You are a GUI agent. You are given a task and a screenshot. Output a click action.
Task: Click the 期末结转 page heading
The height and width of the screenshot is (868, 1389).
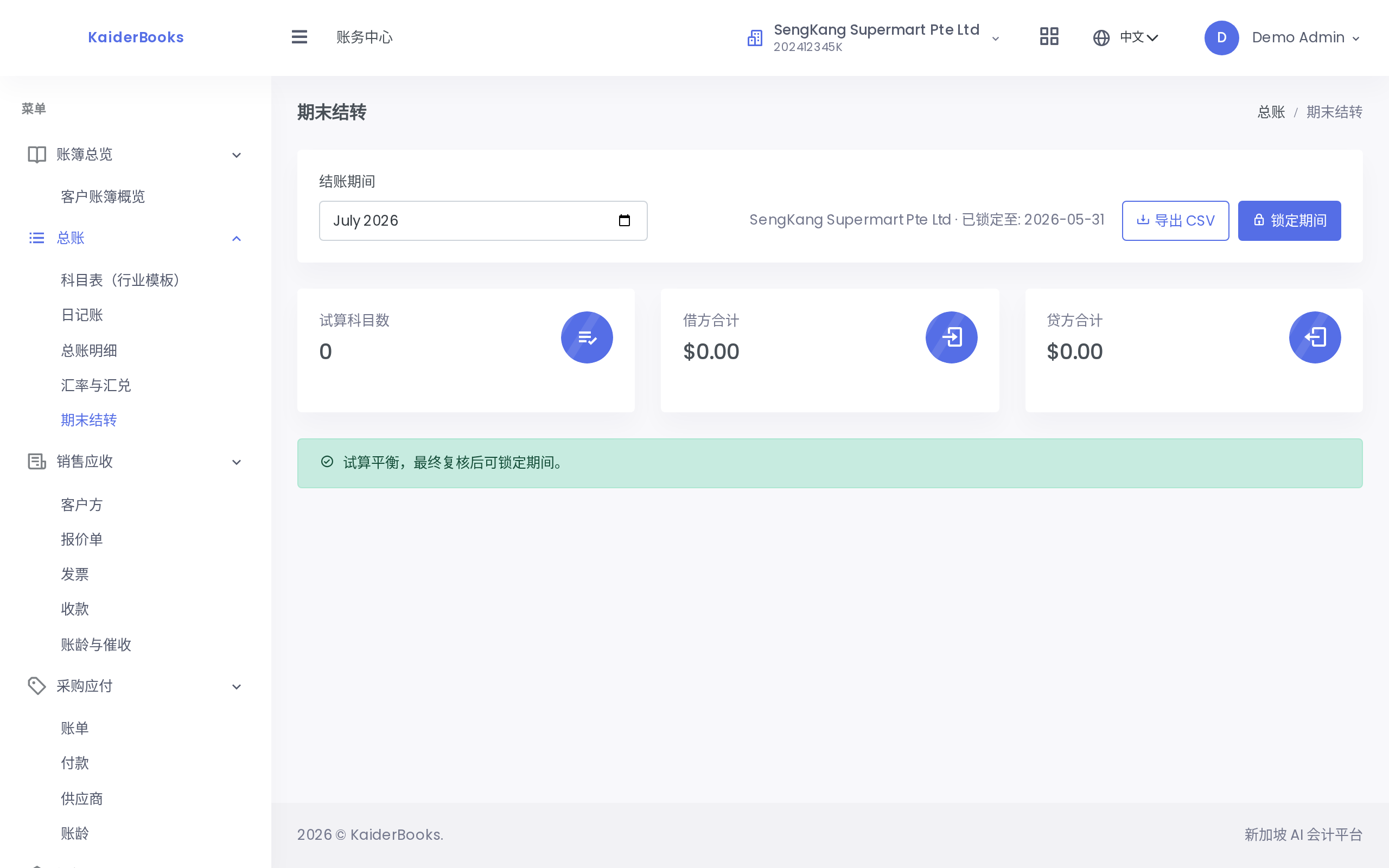pos(332,112)
